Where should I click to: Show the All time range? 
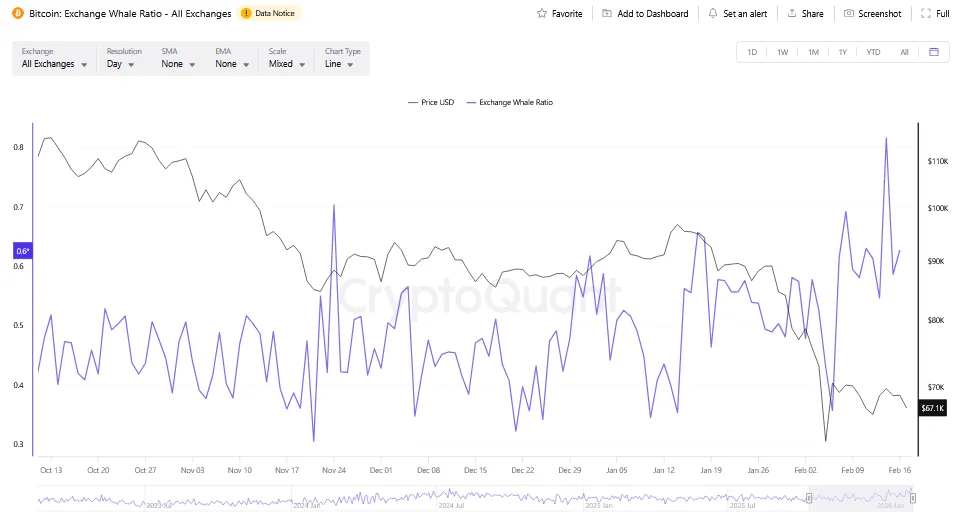pyautogui.click(x=904, y=52)
